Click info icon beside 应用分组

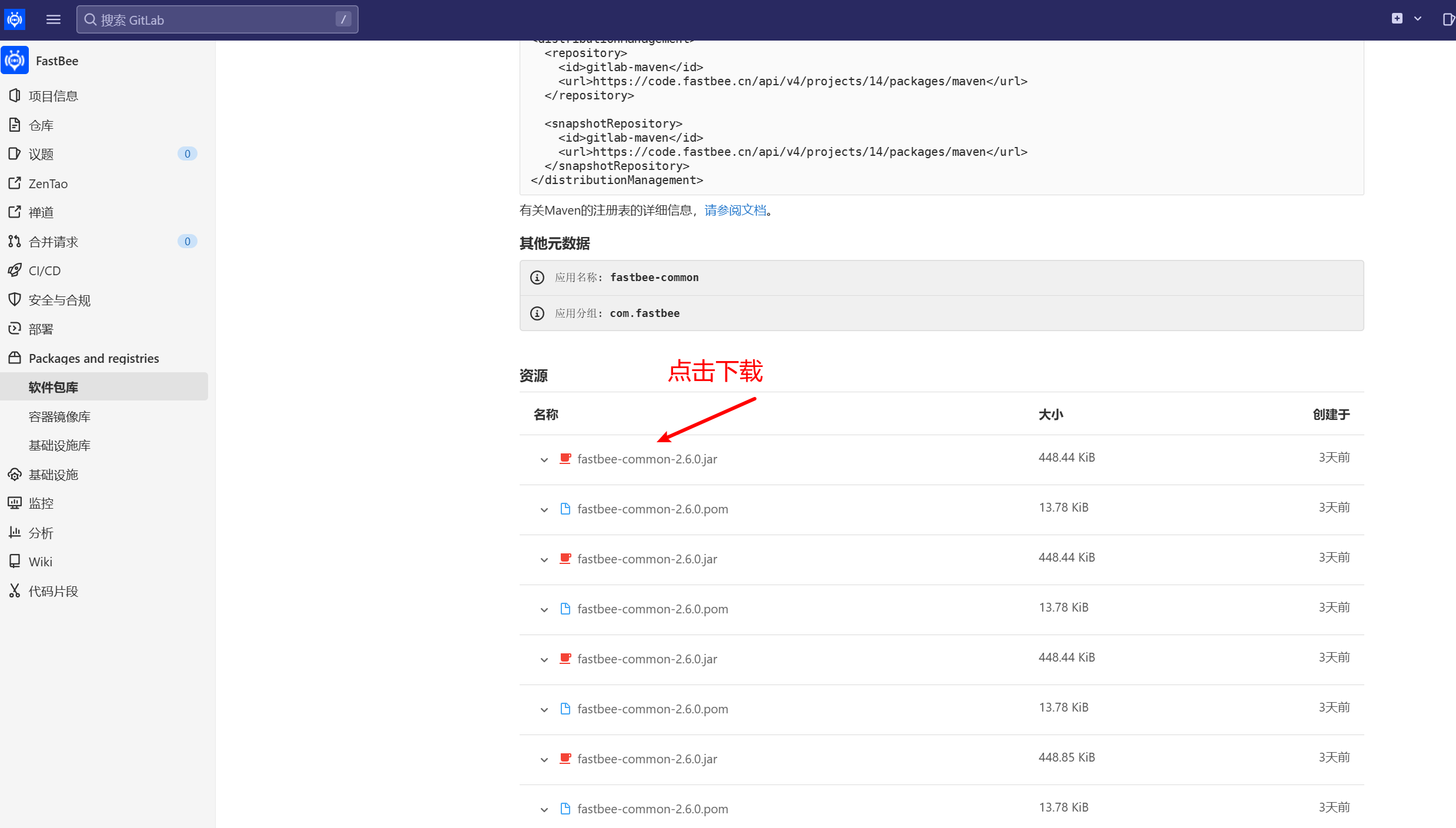point(537,313)
